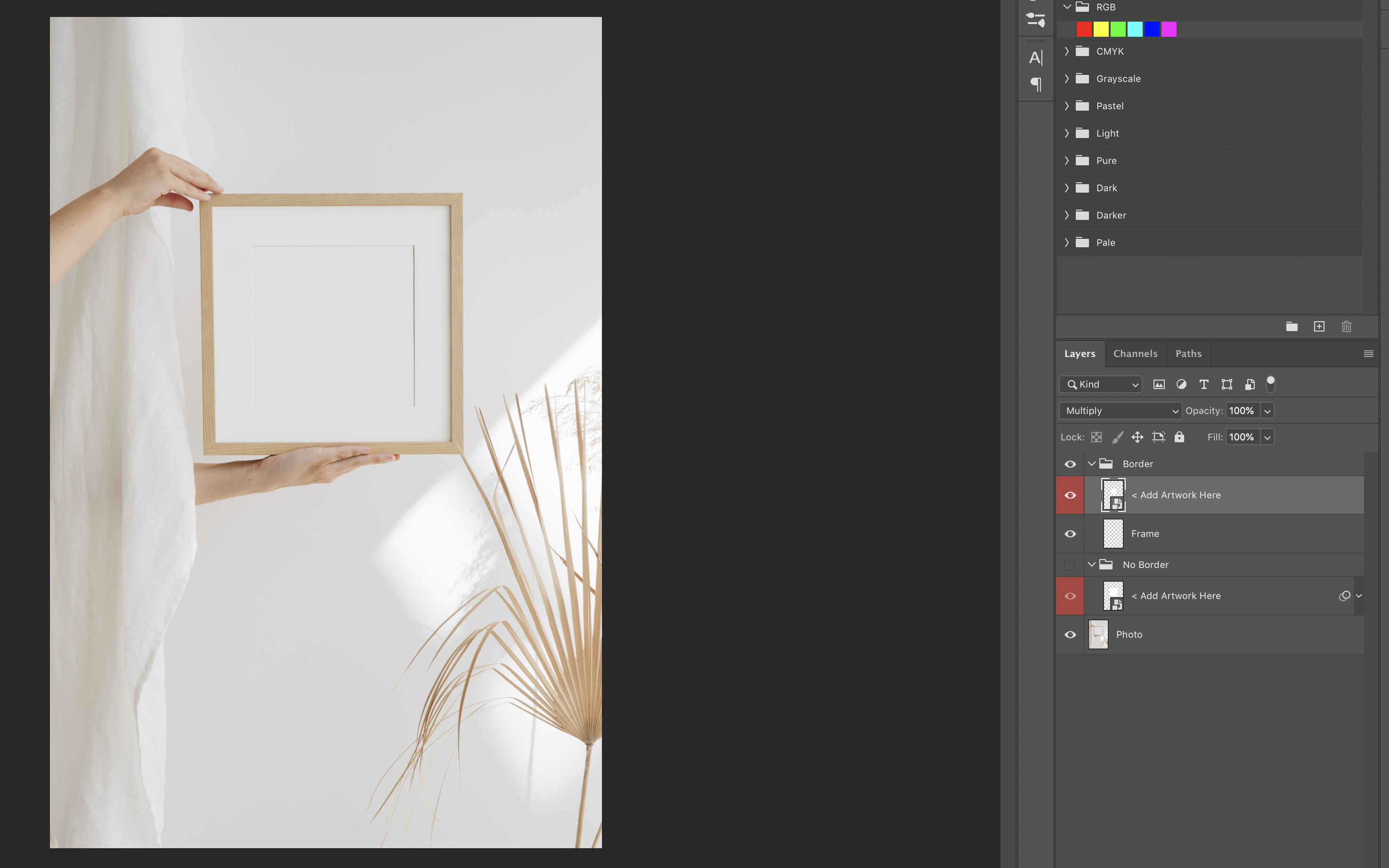Switch to the Channels tab

click(x=1135, y=354)
